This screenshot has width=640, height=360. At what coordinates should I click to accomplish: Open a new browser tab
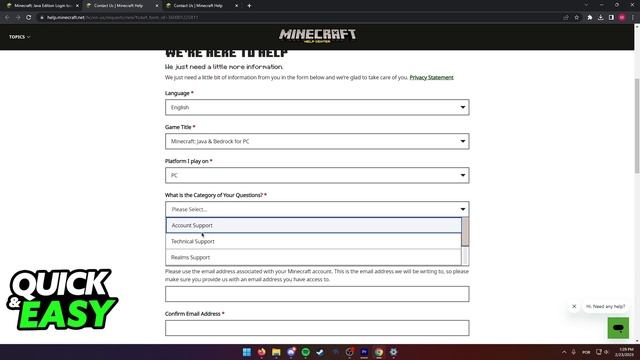249,6
